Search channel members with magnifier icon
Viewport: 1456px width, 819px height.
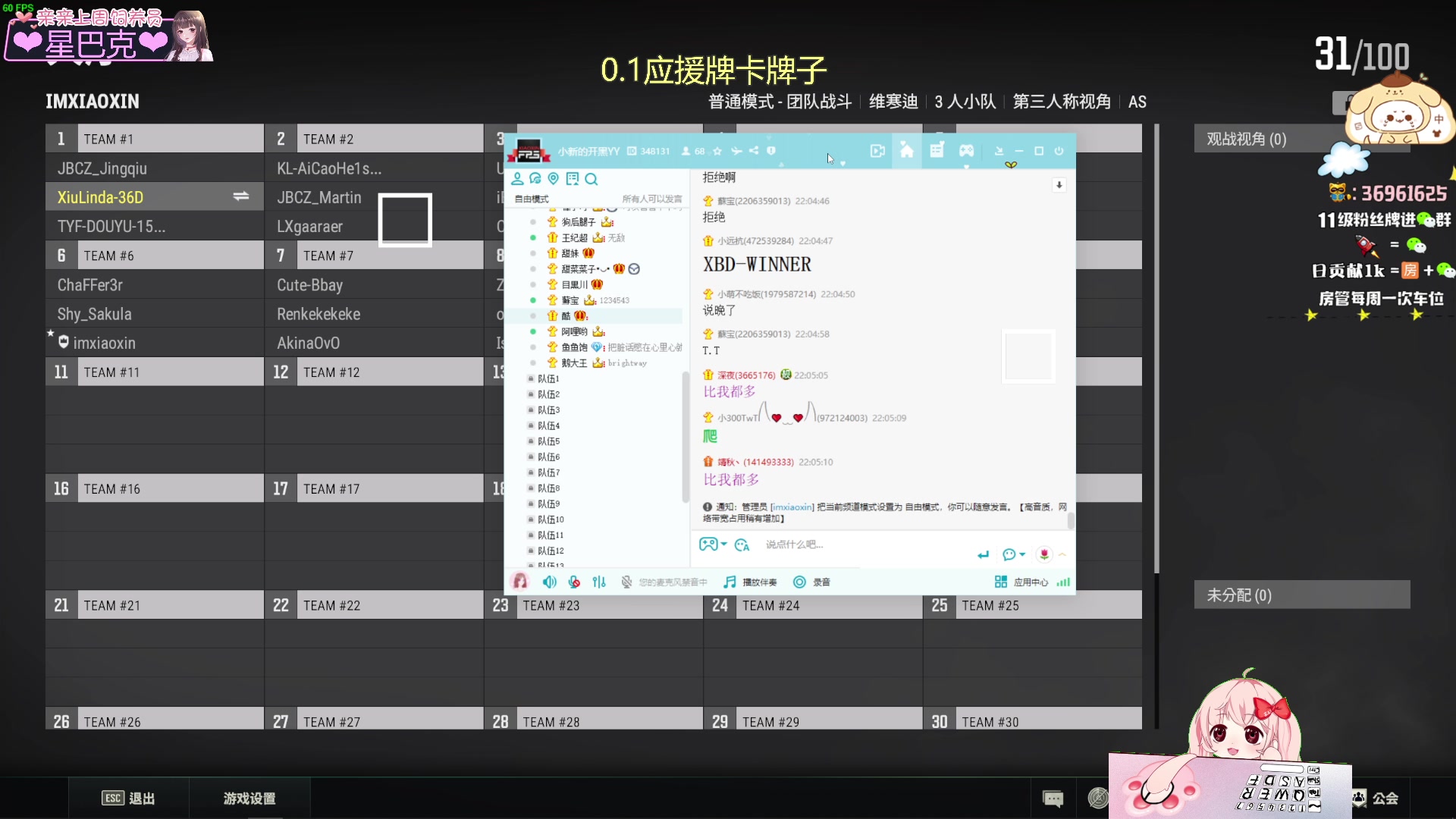pyautogui.click(x=591, y=179)
